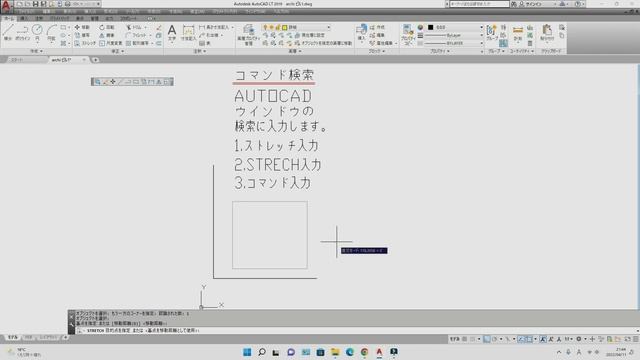Toggle snap mode in the status bar
This screenshot has width=640, height=360.
(x=473, y=339)
